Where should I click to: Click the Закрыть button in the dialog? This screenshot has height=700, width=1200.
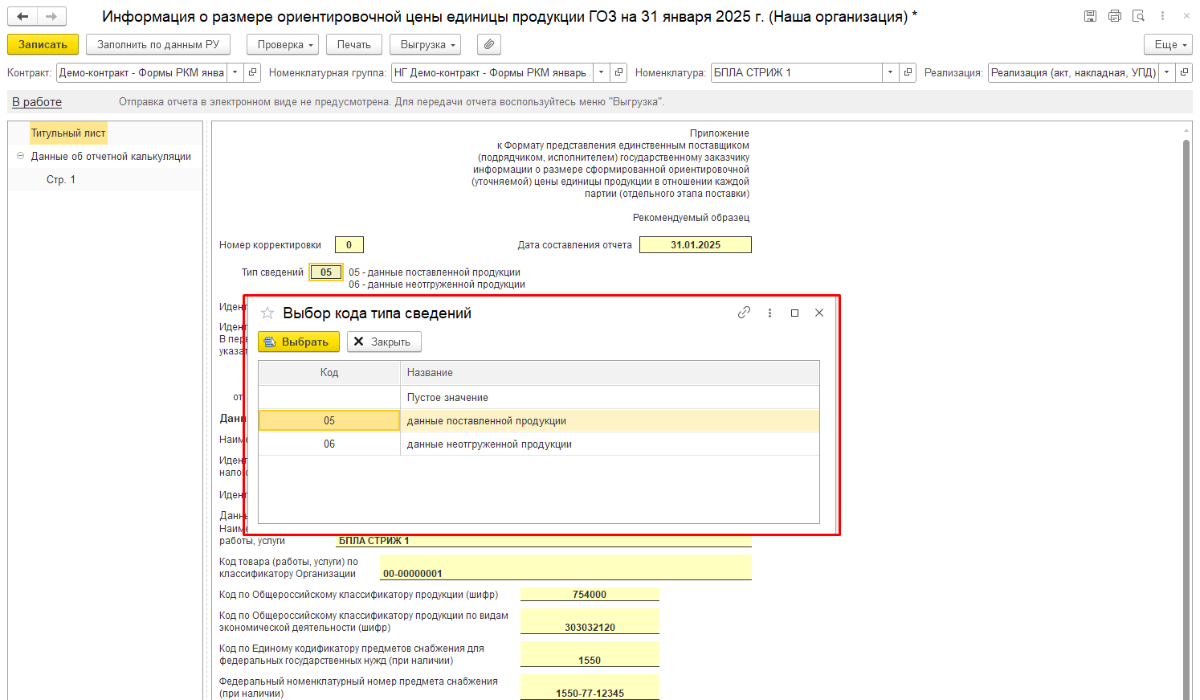point(384,342)
